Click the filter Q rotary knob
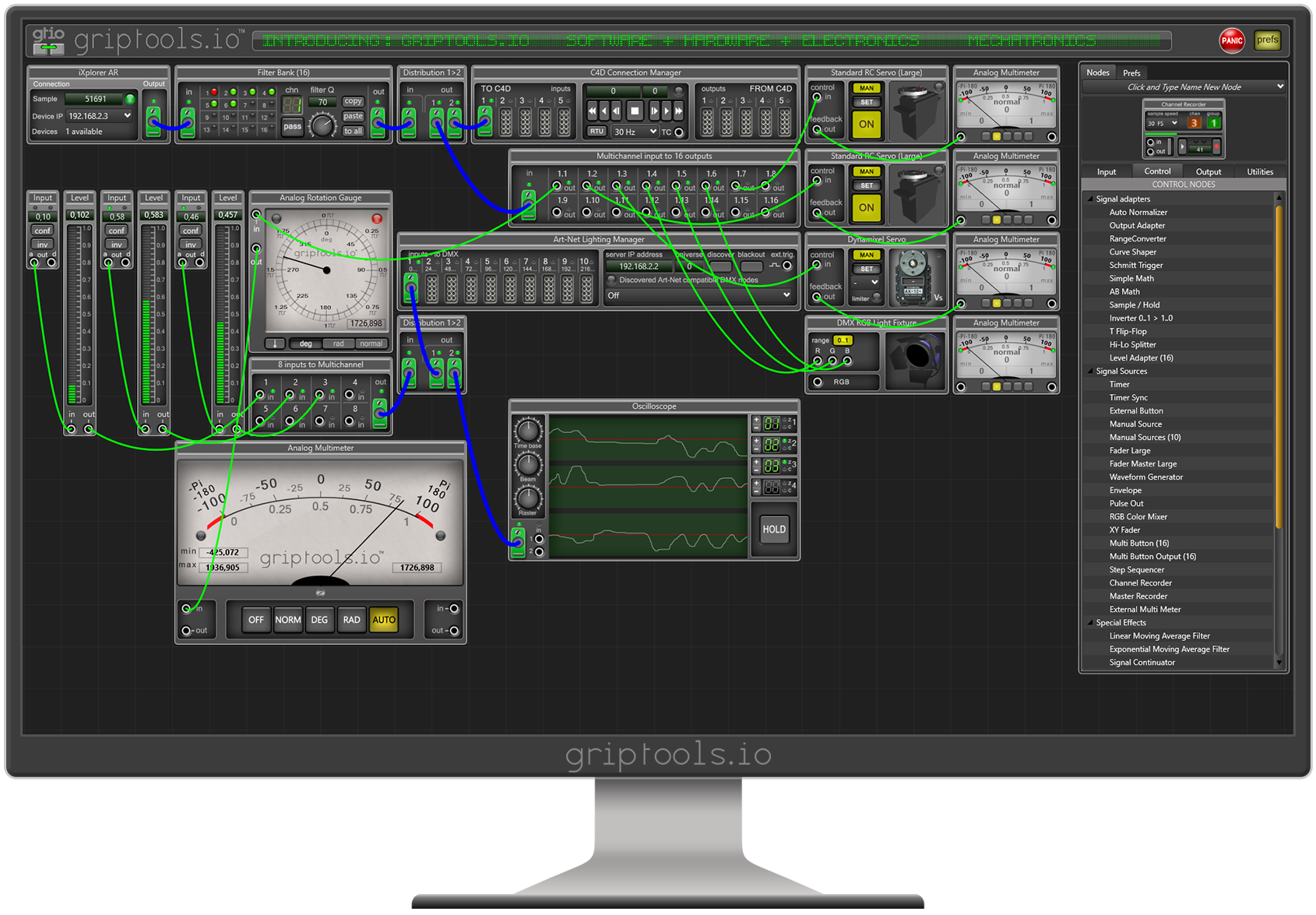1316x915 pixels. [322, 125]
